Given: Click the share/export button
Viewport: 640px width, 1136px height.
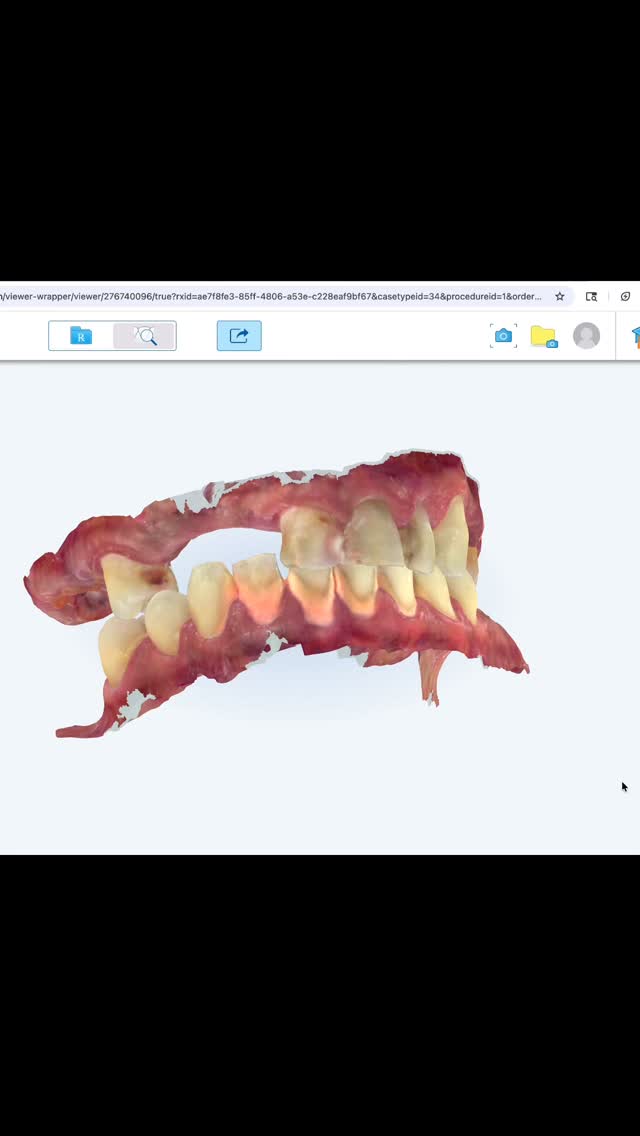Looking at the screenshot, I should [x=239, y=336].
